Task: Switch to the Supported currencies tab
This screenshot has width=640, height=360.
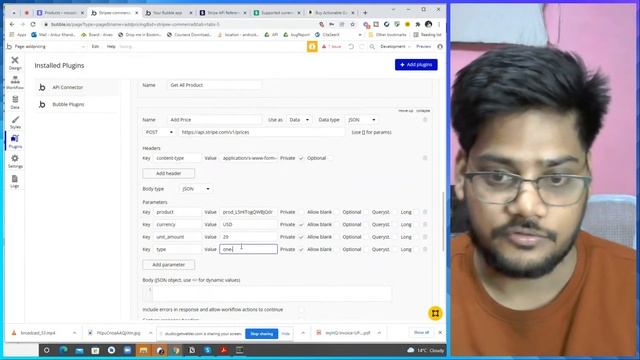Action: click(277, 13)
